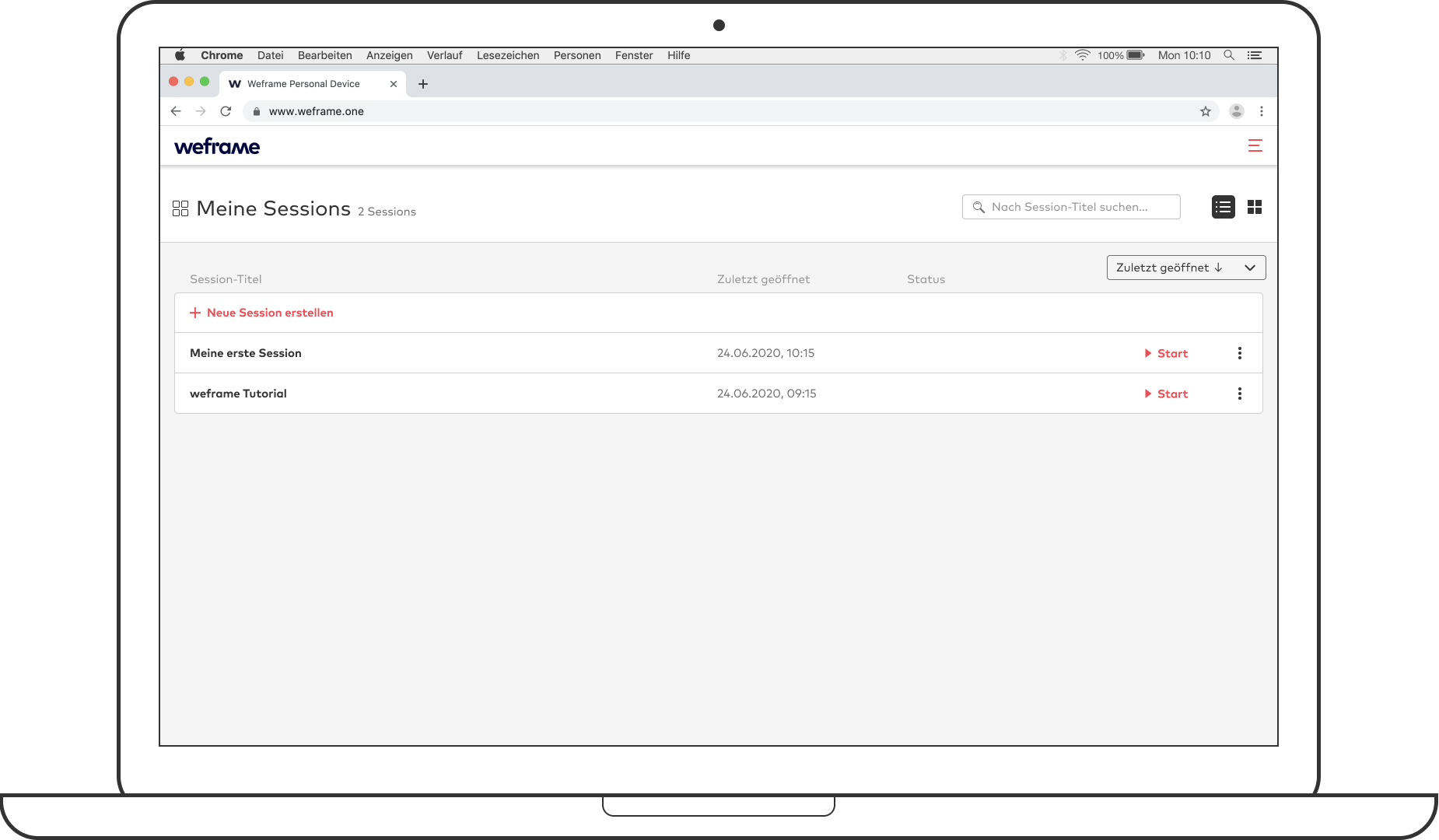Viewport: 1439px width, 840px height.
Task: Open the Bearbeiten menu
Action: click(325, 55)
